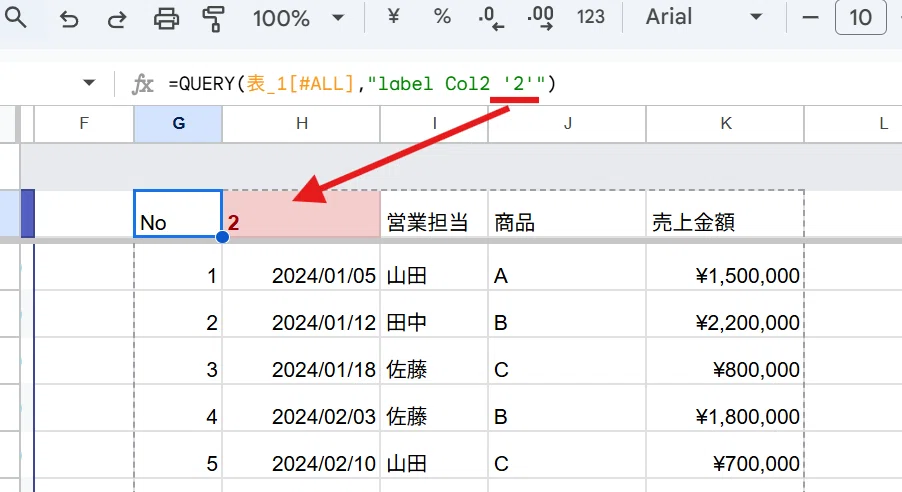Select the No cell with value 4

[178, 408]
